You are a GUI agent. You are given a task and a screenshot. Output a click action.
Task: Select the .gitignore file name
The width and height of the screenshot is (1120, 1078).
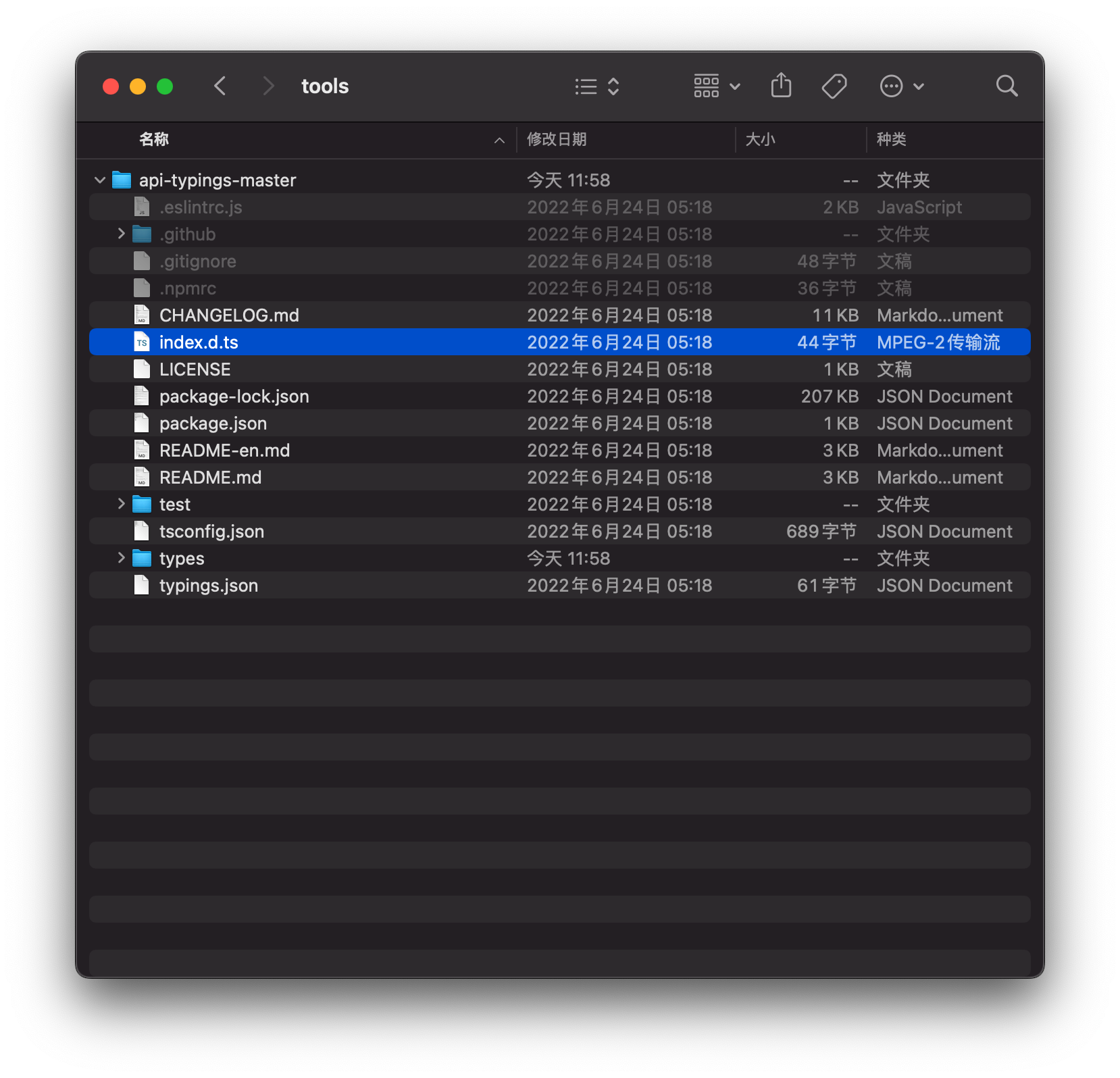[197, 261]
